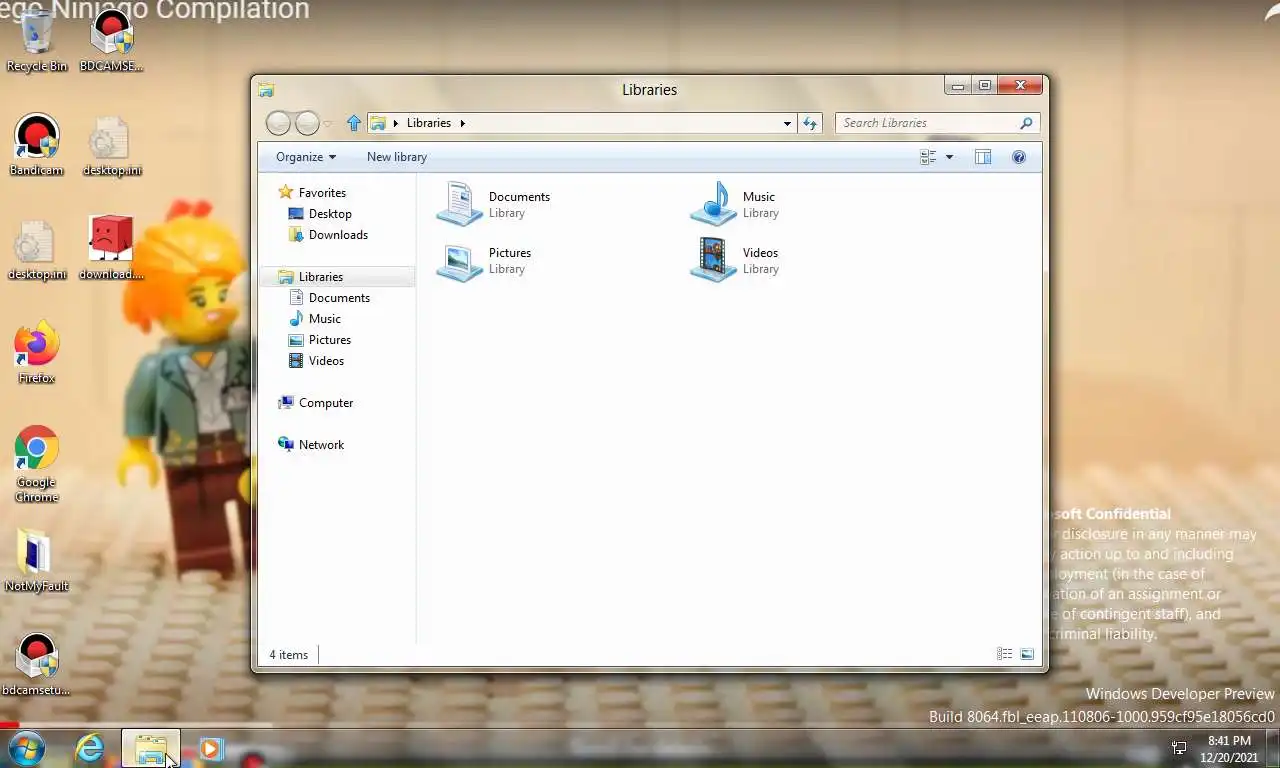Select Favorites in navigation pane
The width and height of the screenshot is (1280, 768).
click(322, 193)
